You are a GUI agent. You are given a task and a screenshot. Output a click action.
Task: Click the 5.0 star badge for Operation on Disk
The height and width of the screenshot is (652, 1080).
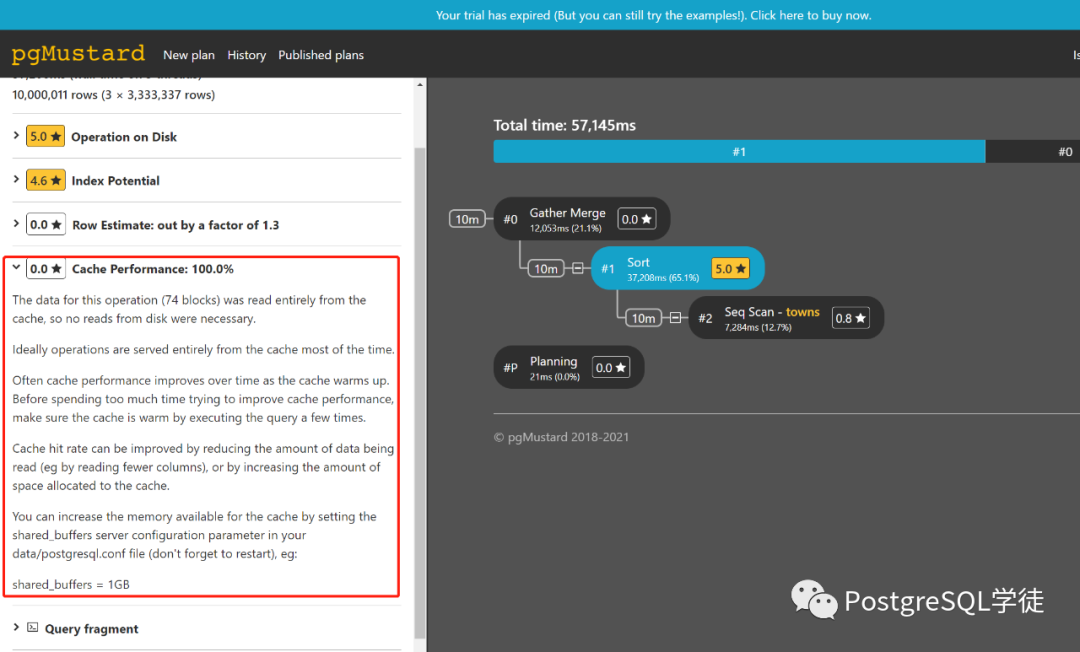(x=45, y=136)
